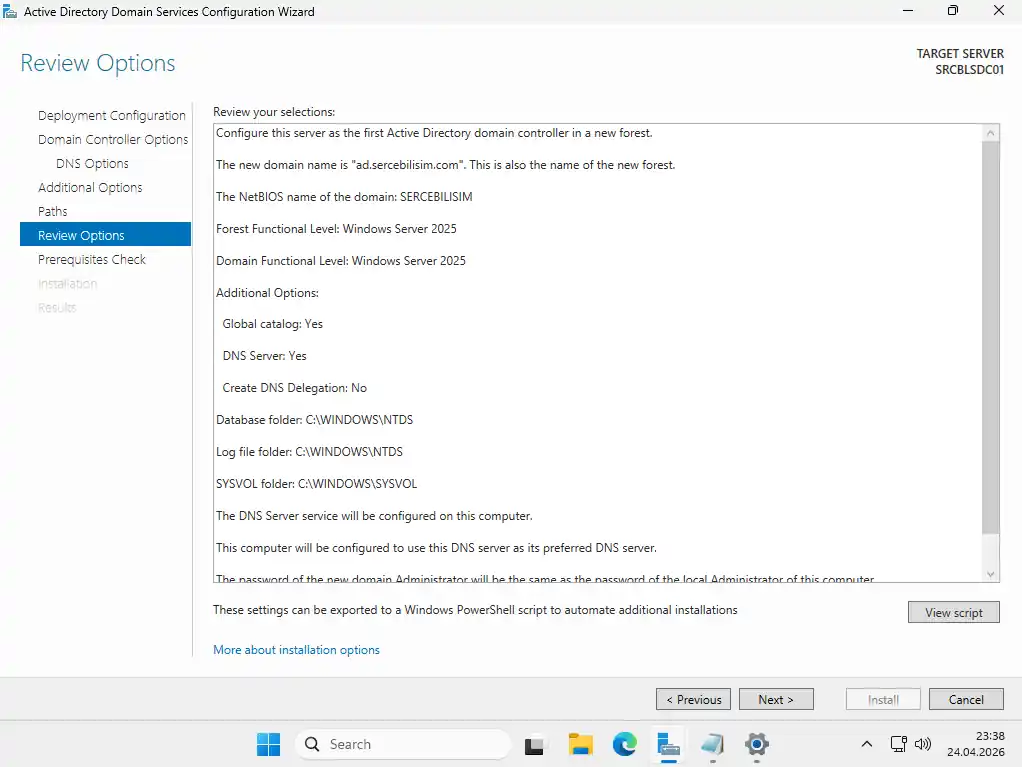Click Forest Functional Level line

(336, 229)
